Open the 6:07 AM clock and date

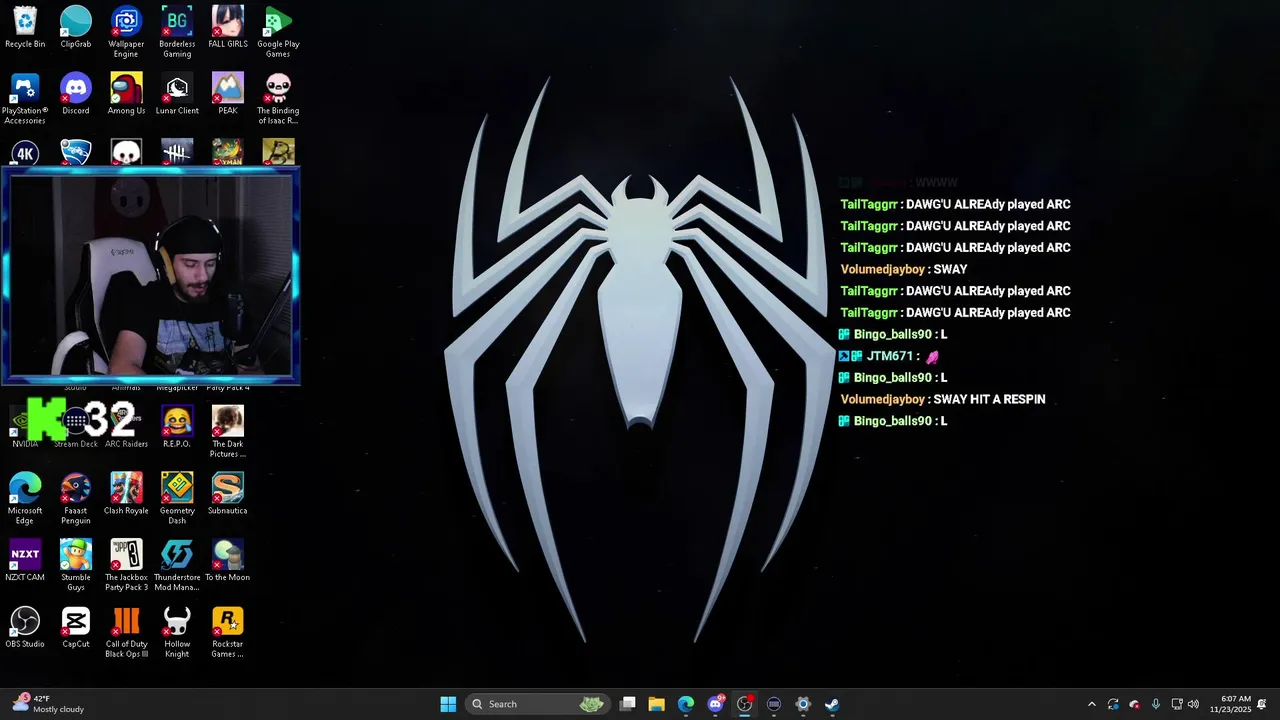(1230, 704)
